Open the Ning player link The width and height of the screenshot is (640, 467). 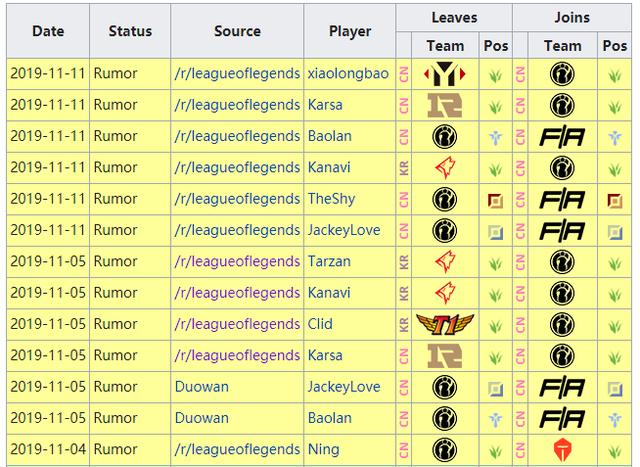[x=324, y=449]
